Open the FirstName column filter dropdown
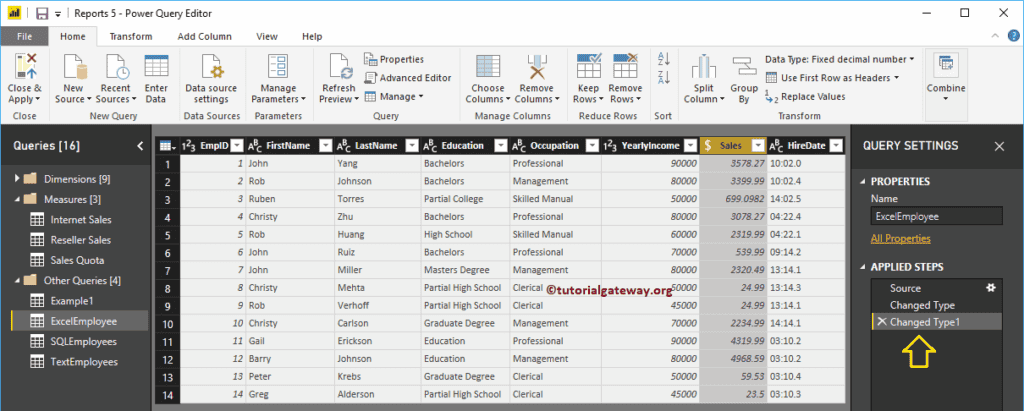The image size is (1024, 411). tap(325, 146)
